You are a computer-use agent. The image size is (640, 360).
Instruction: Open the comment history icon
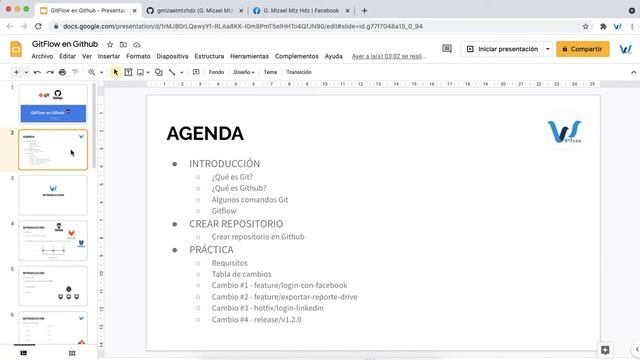tap(447, 49)
